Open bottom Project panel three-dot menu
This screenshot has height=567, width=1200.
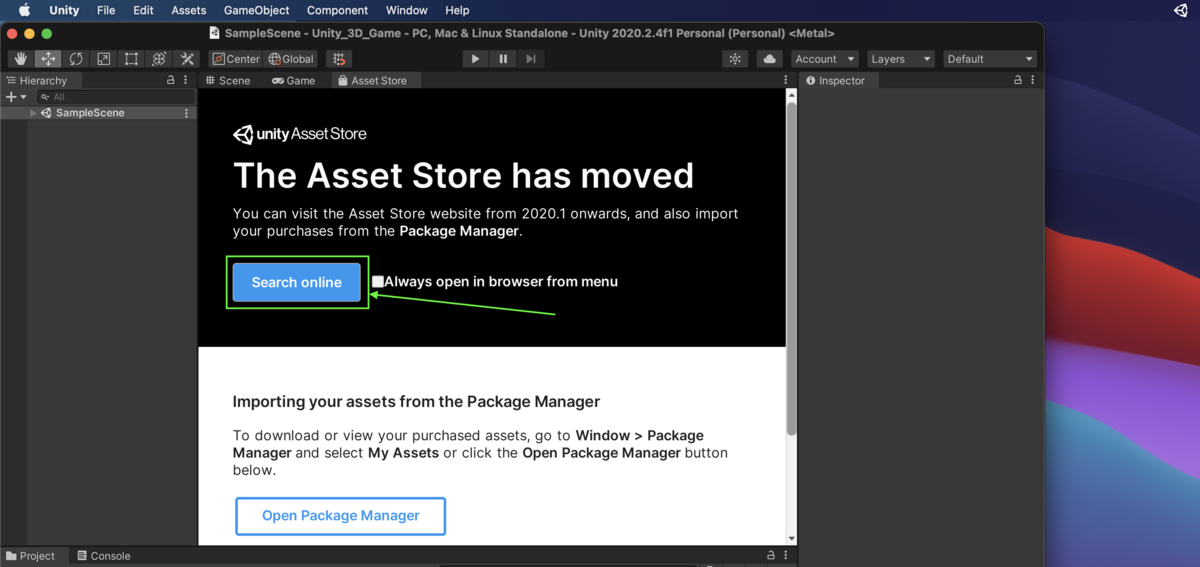click(785, 556)
